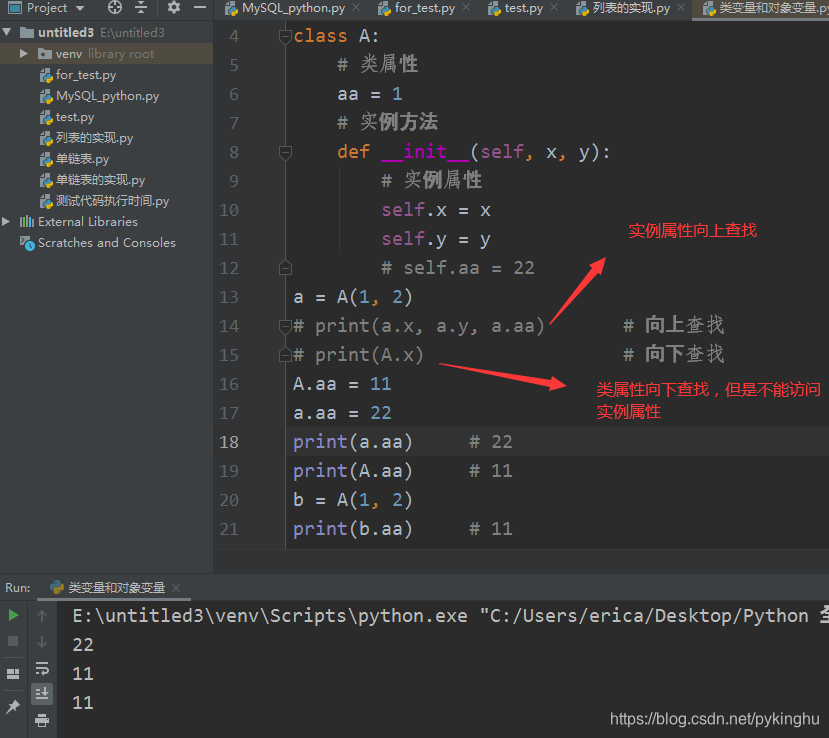Image resolution: width=829 pixels, height=738 pixels.
Task: Close the MySQL_python.py tab
Action: (x=356, y=8)
